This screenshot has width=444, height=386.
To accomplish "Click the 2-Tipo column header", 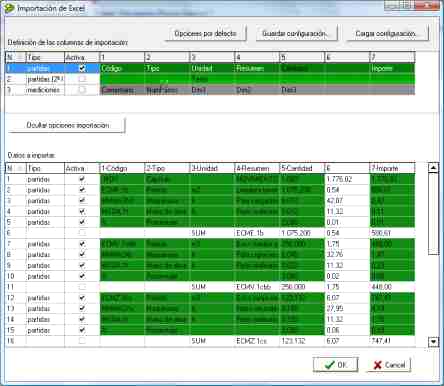I will click(x=167, y=168).
